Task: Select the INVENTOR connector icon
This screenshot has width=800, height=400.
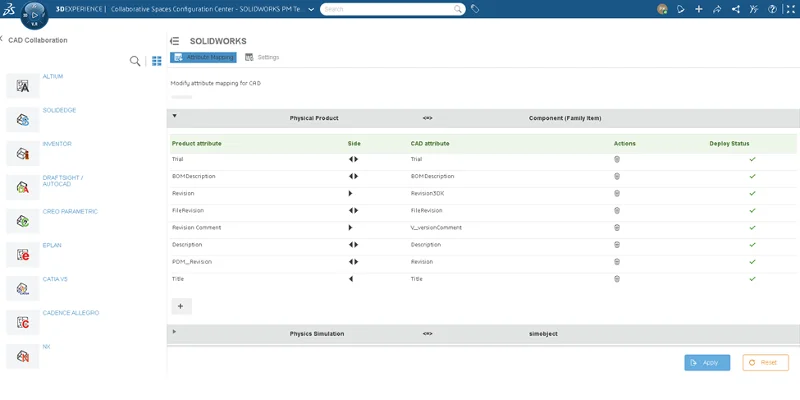Action: coord(22,153)
